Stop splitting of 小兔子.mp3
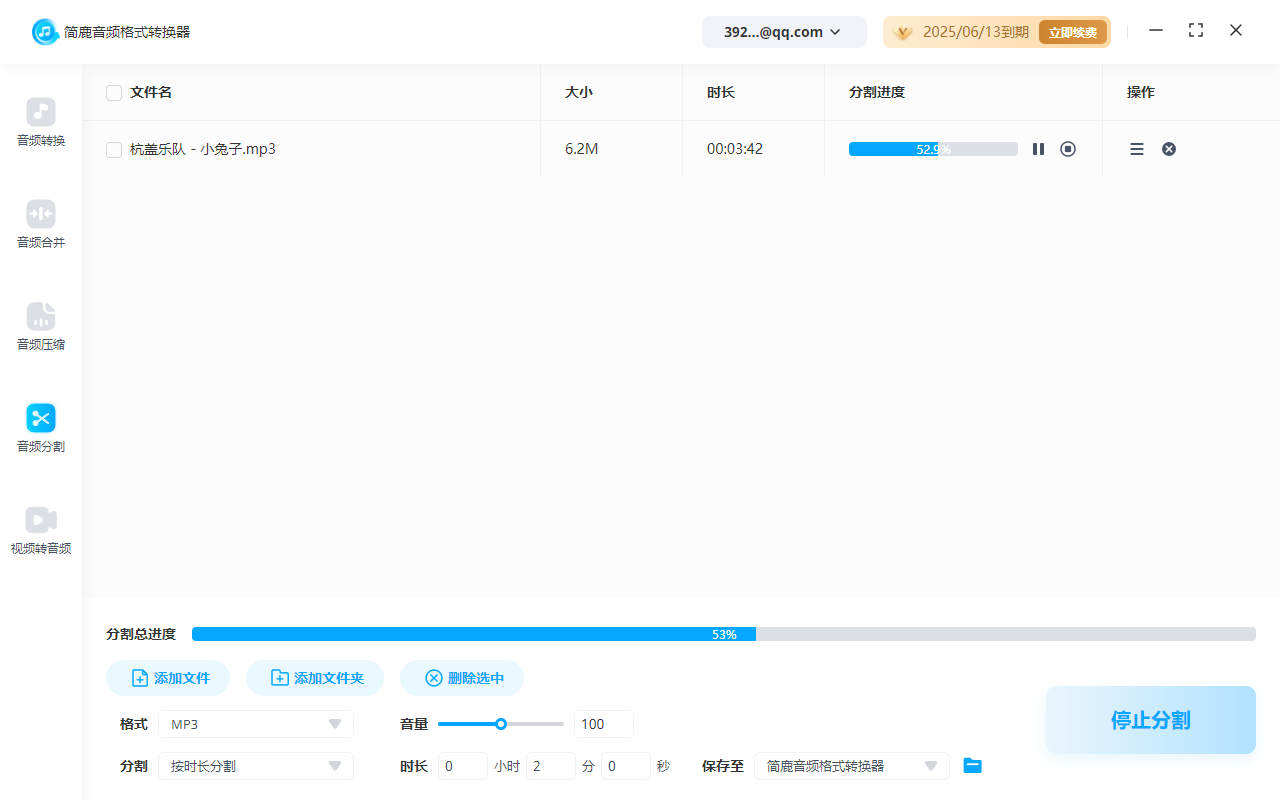The width and height of the screenshot is (1280, 800). point(1067,148)
